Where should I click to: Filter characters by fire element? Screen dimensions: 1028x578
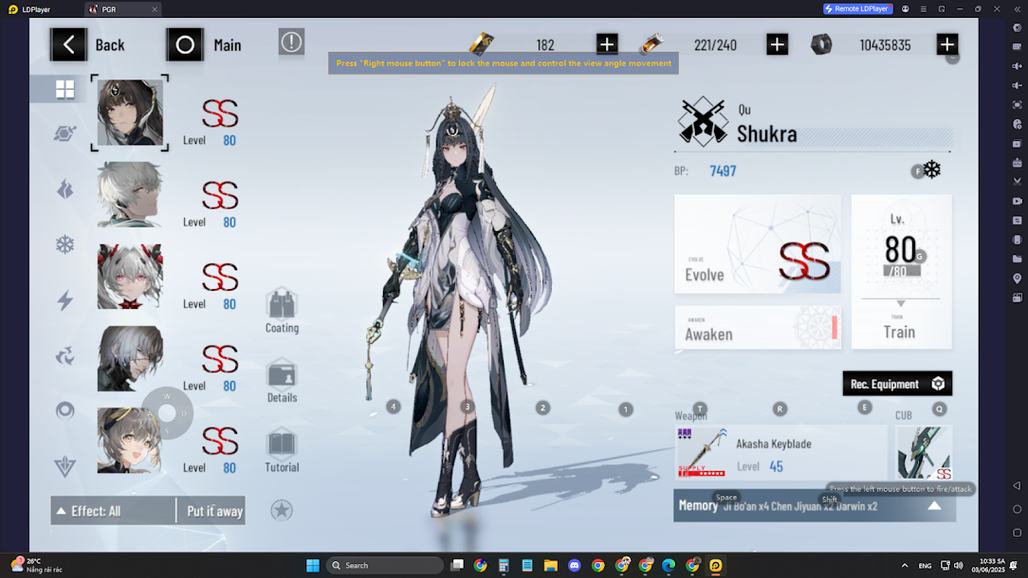coord(65,189)
